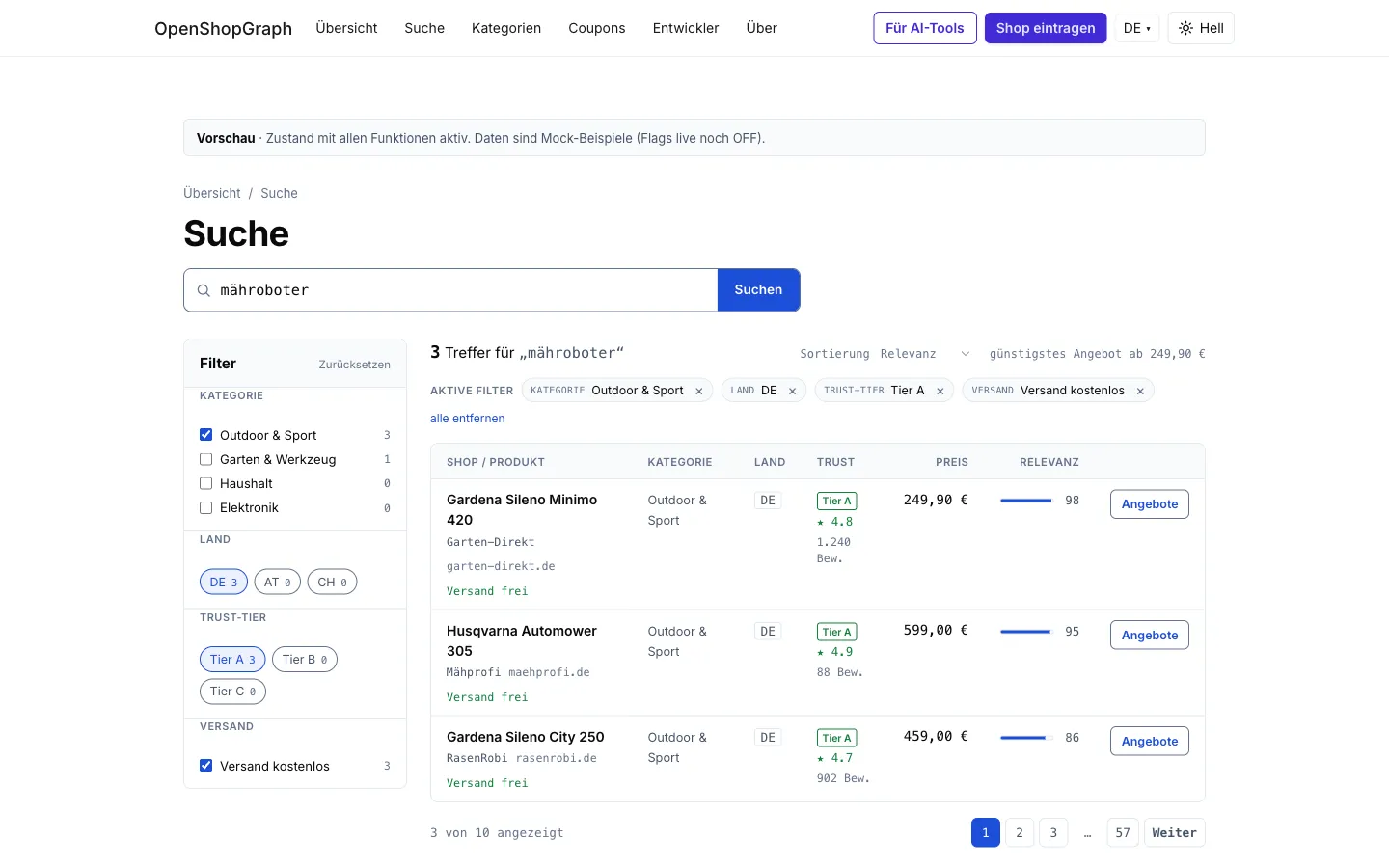
Task: Open the Kategorien nav item
Action: tap(506, 28)
